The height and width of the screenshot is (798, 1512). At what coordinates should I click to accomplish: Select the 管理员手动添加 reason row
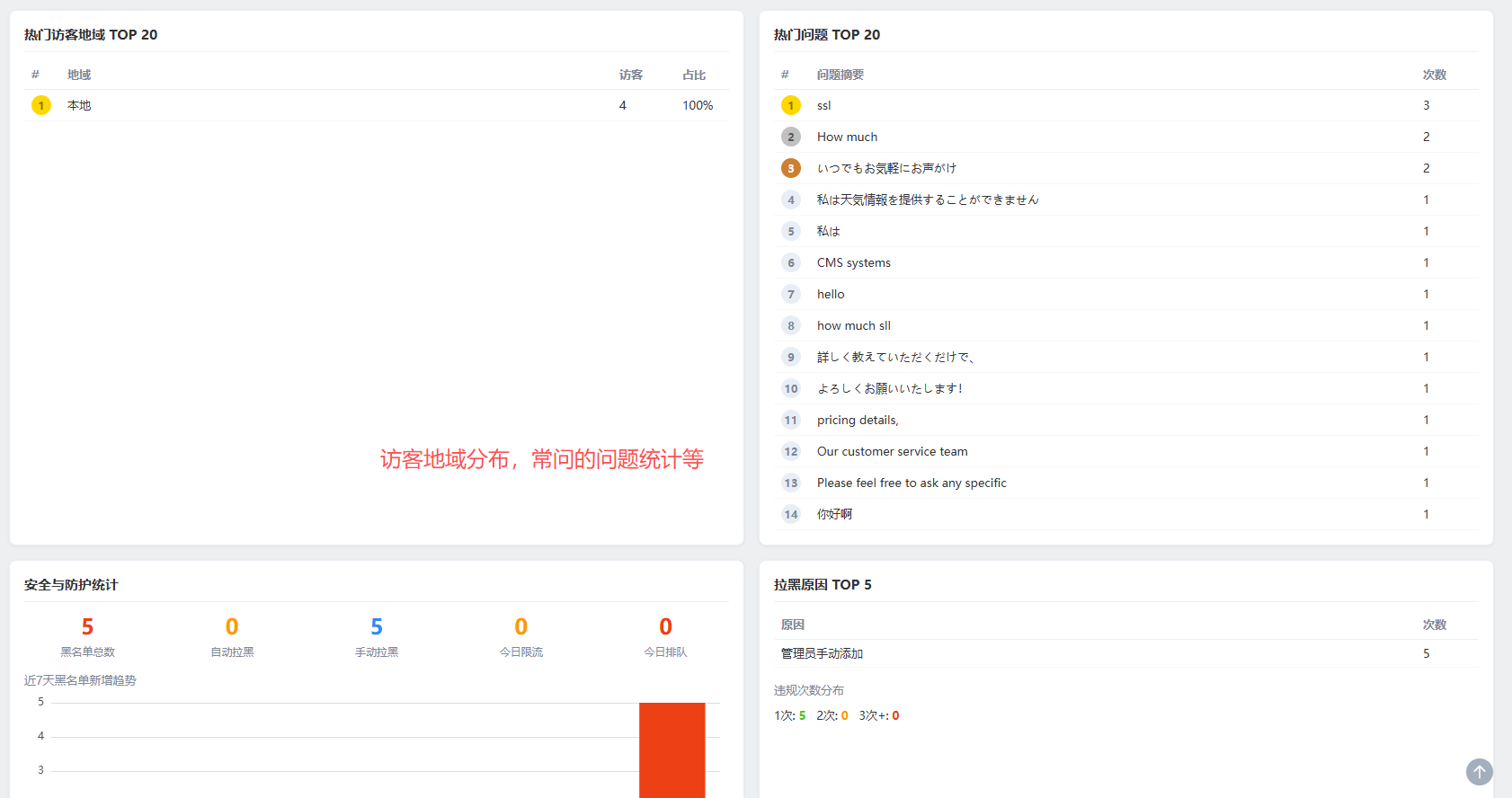[1125, 653]
